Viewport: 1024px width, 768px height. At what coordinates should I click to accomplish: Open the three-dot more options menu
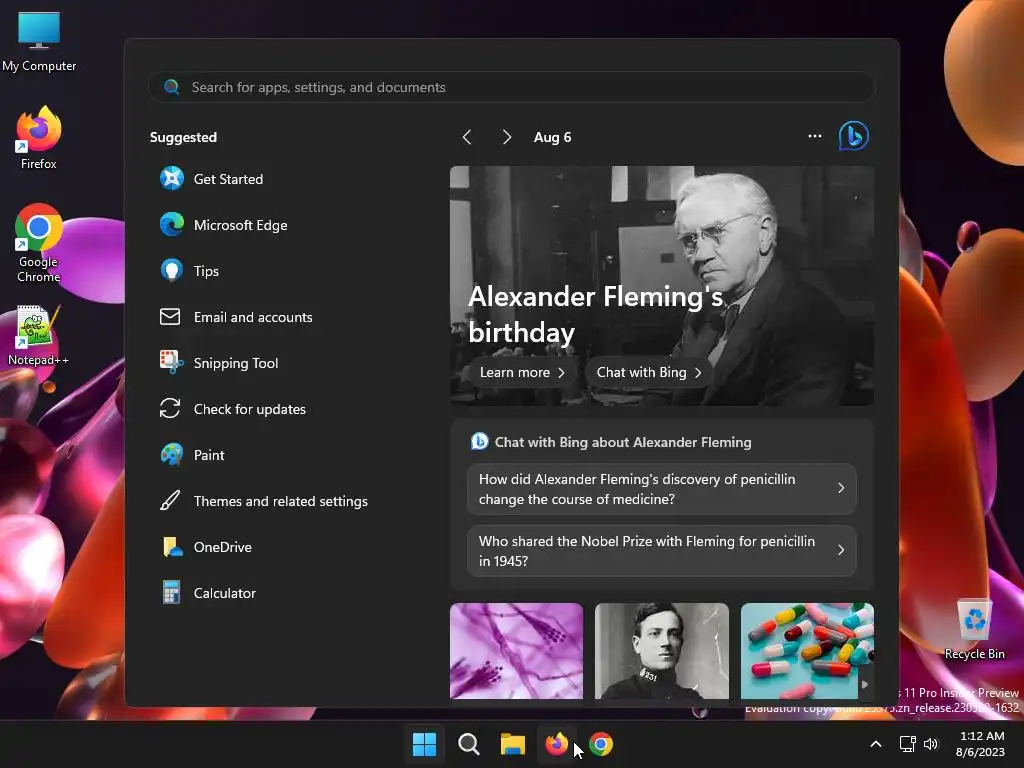click(x=814, y=136)
